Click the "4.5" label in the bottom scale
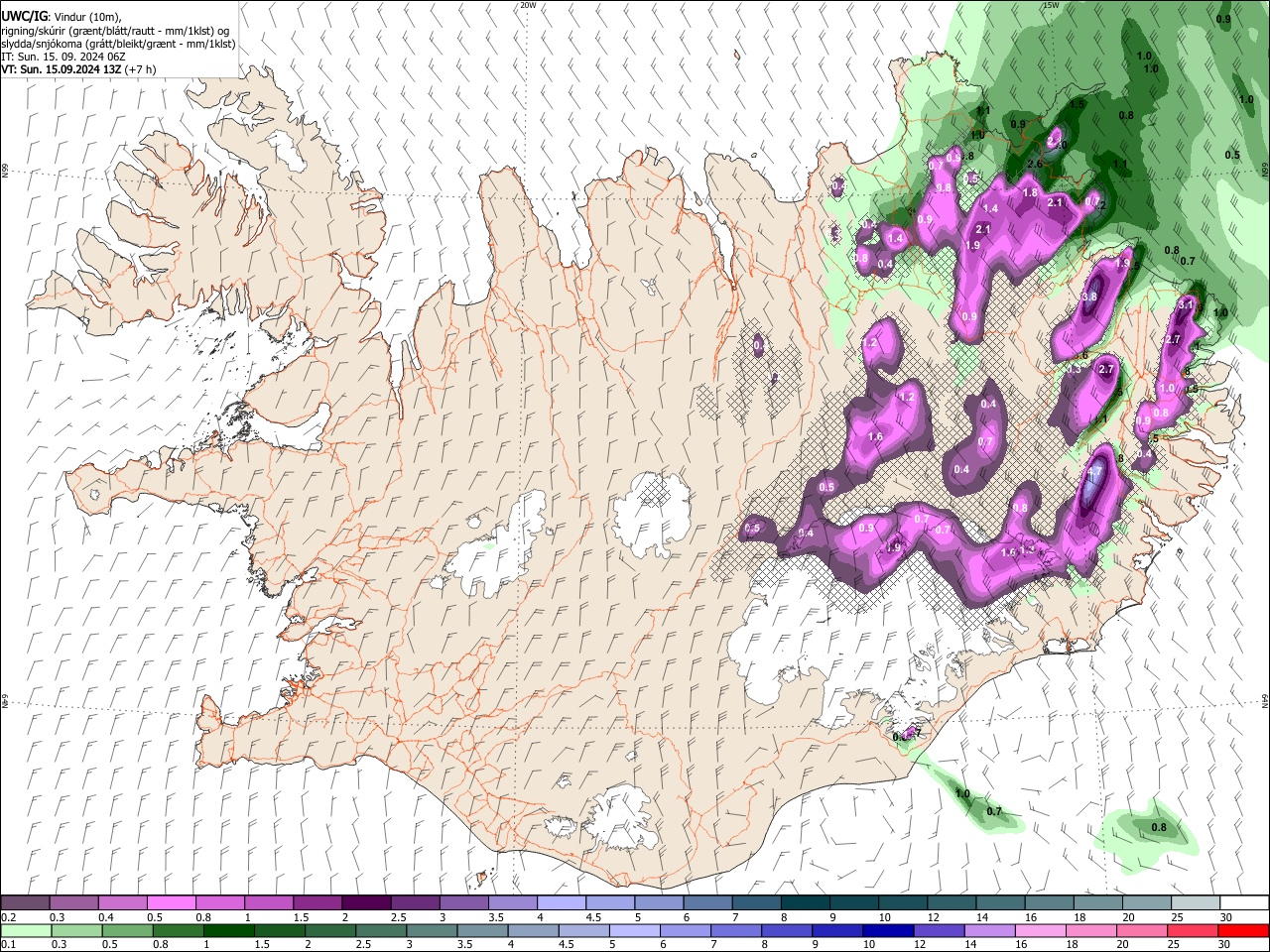The width and height of the screenshot is (1270, 952). pyautogui.click(x=568, y=945)
